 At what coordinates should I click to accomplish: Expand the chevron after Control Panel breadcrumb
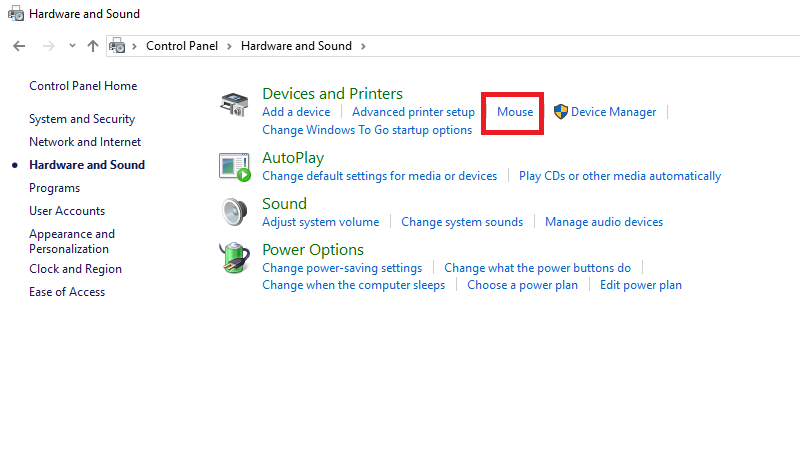(229, 46)
